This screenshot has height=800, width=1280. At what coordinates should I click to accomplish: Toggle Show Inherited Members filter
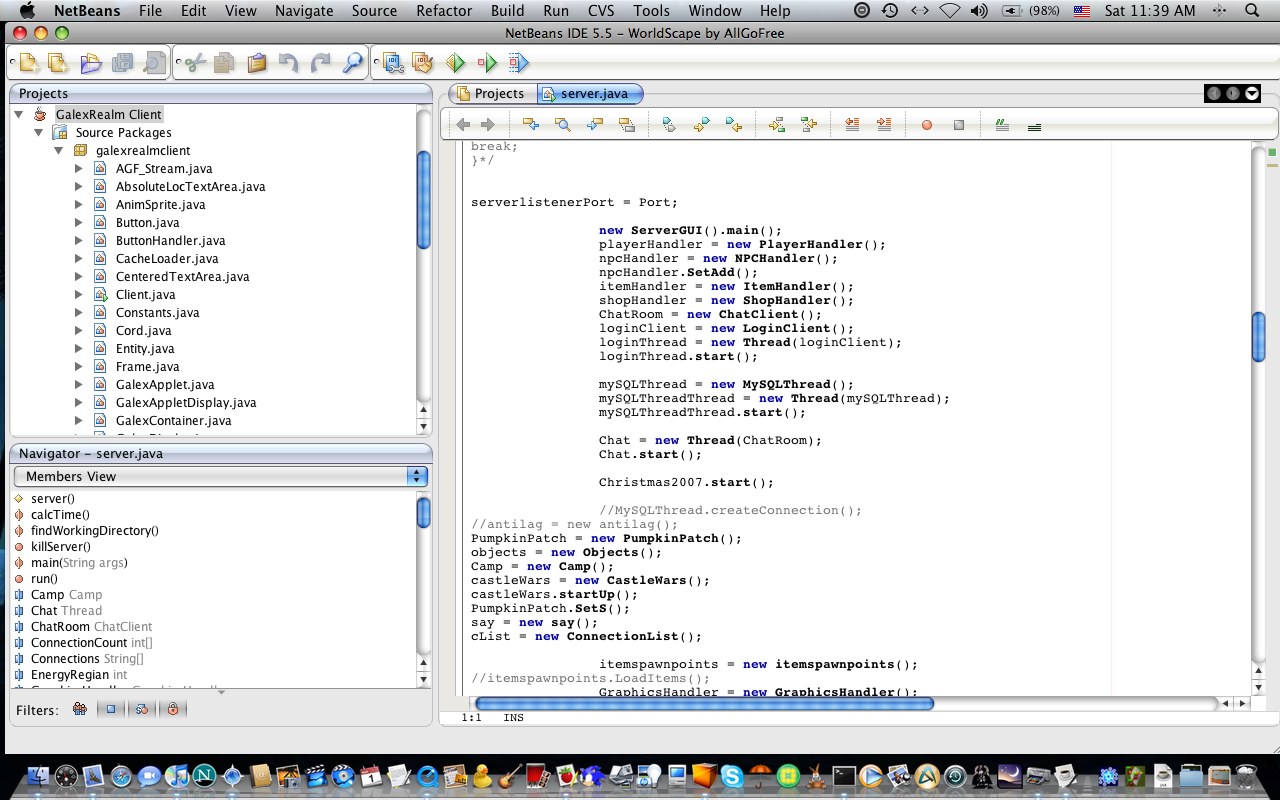point(79,709)
